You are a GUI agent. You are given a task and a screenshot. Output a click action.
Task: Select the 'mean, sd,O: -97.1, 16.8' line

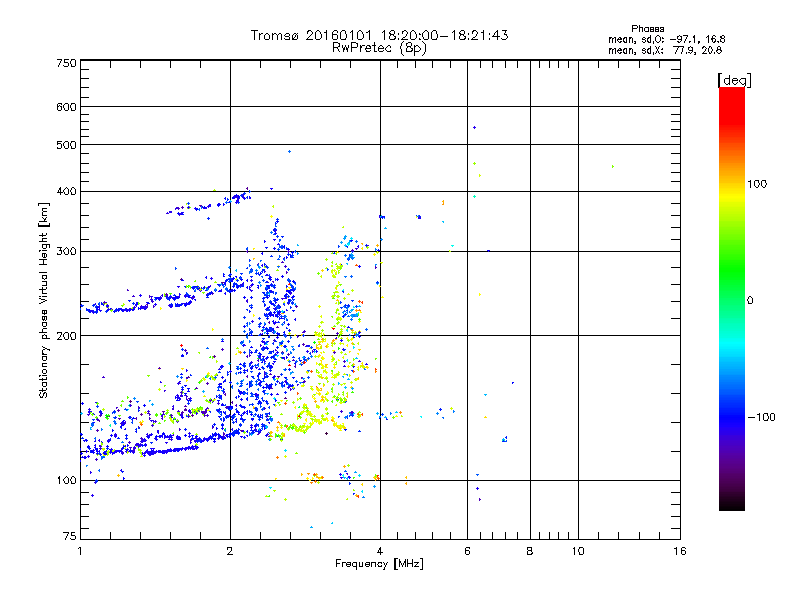pyautogui.click(x=666, y=39)
